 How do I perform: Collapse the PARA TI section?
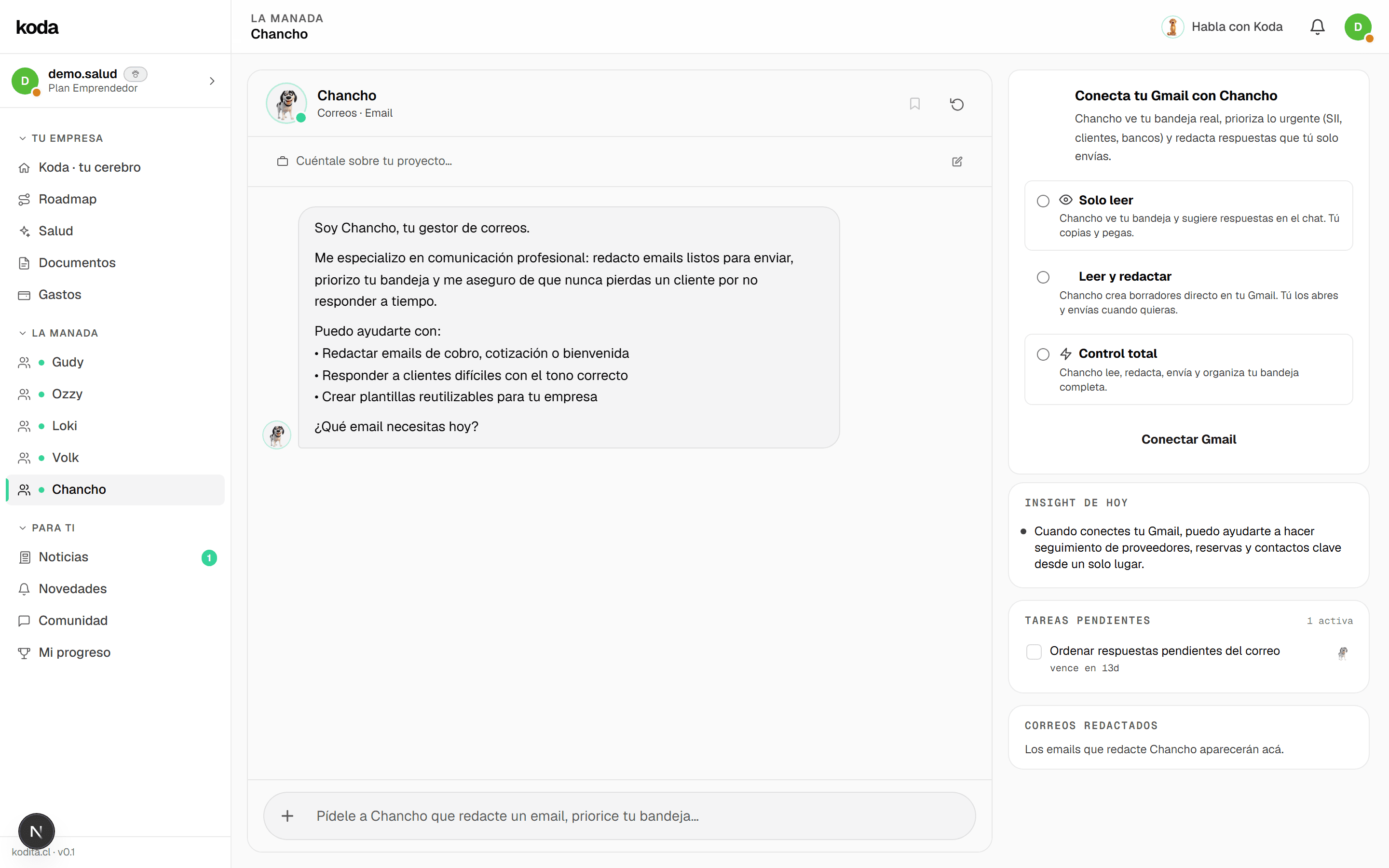coord(46,528)
